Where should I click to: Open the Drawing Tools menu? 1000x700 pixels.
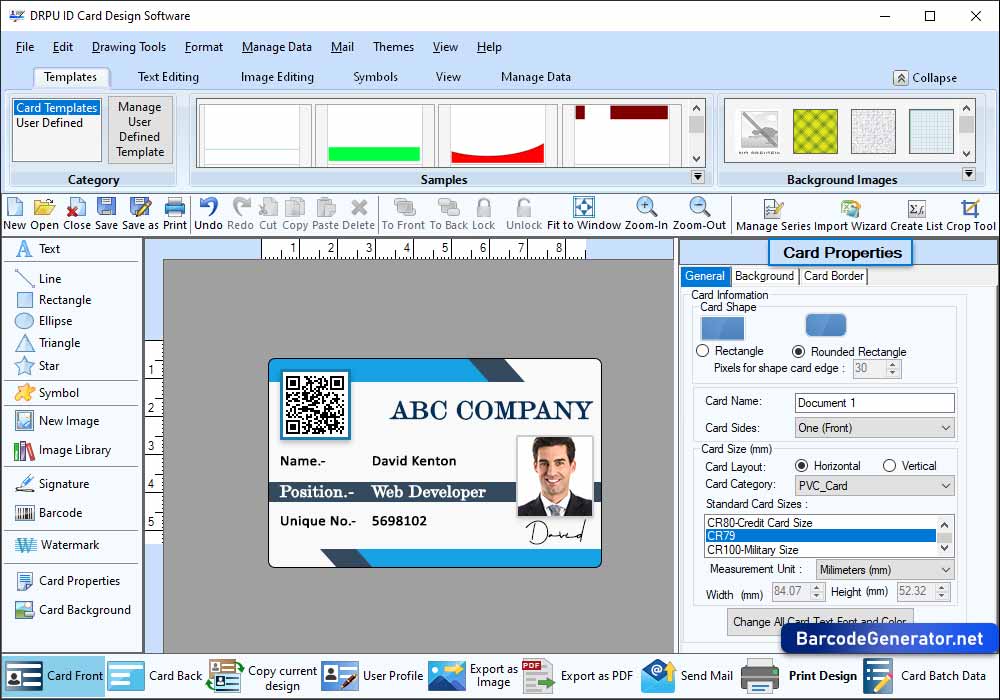click(x=129, y=47)
